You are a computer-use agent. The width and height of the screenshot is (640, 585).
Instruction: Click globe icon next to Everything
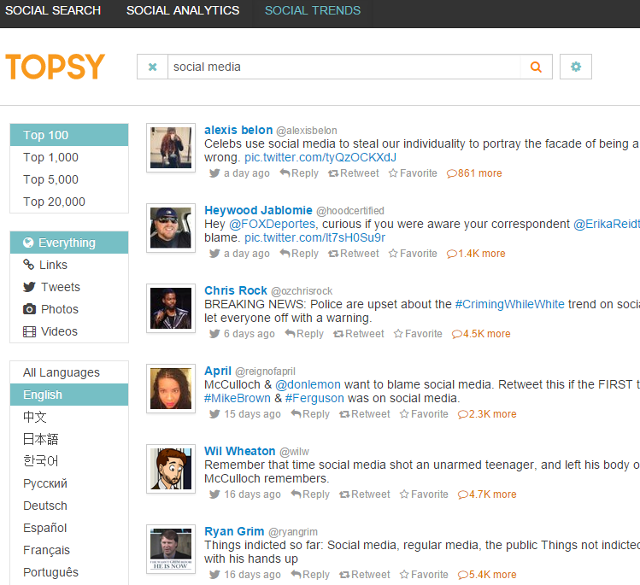28,243
